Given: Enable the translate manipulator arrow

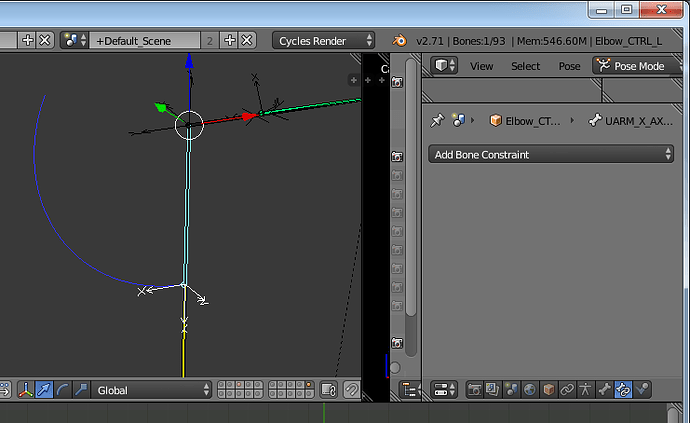Looking at the screenshot, I should (x=44, y=390).
